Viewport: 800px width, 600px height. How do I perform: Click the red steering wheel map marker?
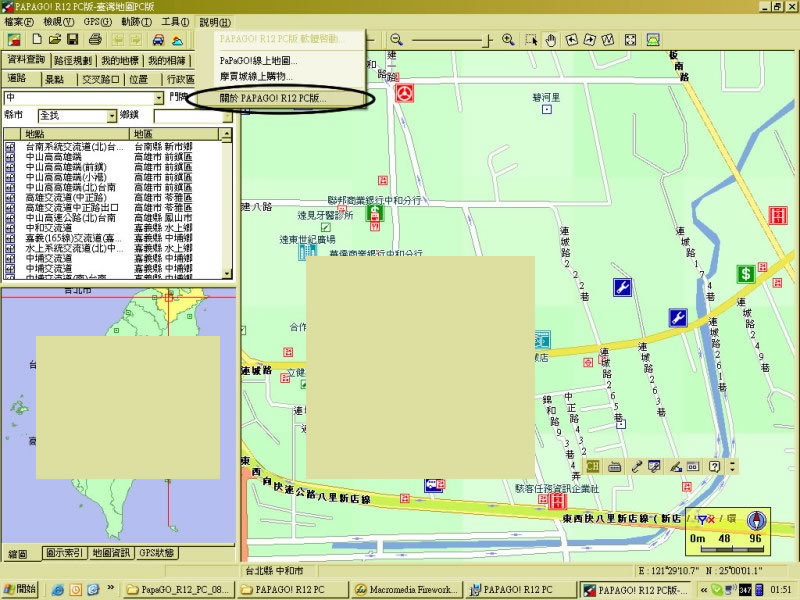point(405,93)
